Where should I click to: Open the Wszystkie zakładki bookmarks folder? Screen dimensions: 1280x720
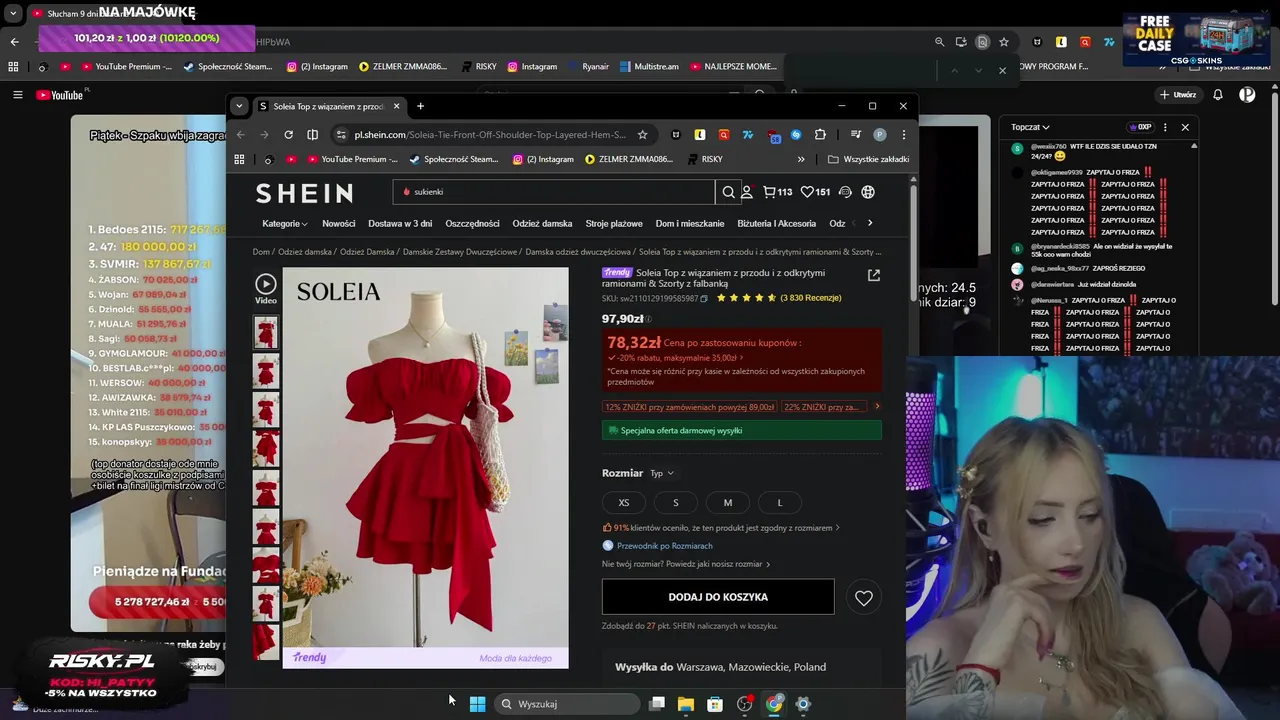coord(868,159)
